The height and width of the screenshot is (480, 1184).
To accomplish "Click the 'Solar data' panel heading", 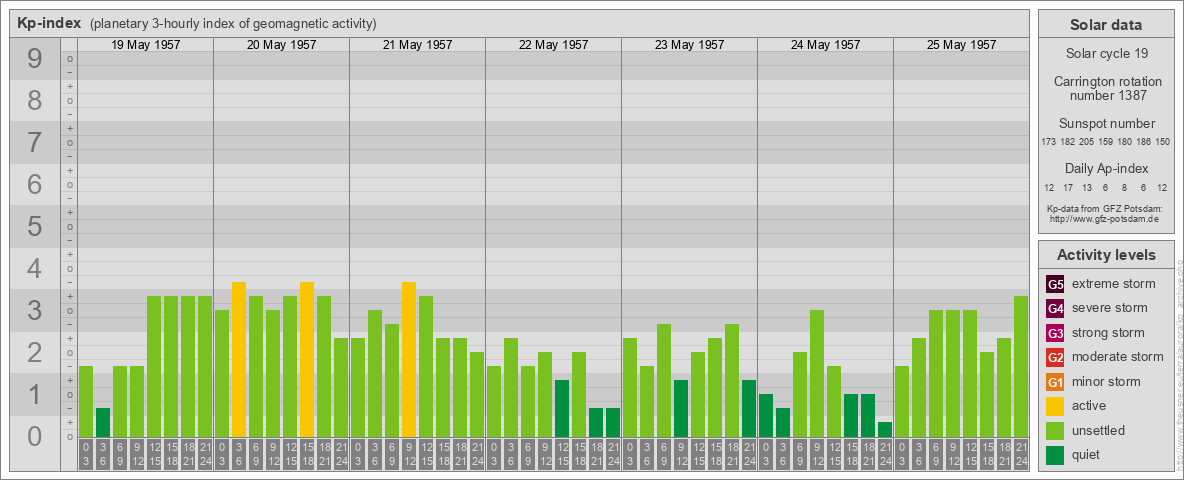I will click(1105, 25).
